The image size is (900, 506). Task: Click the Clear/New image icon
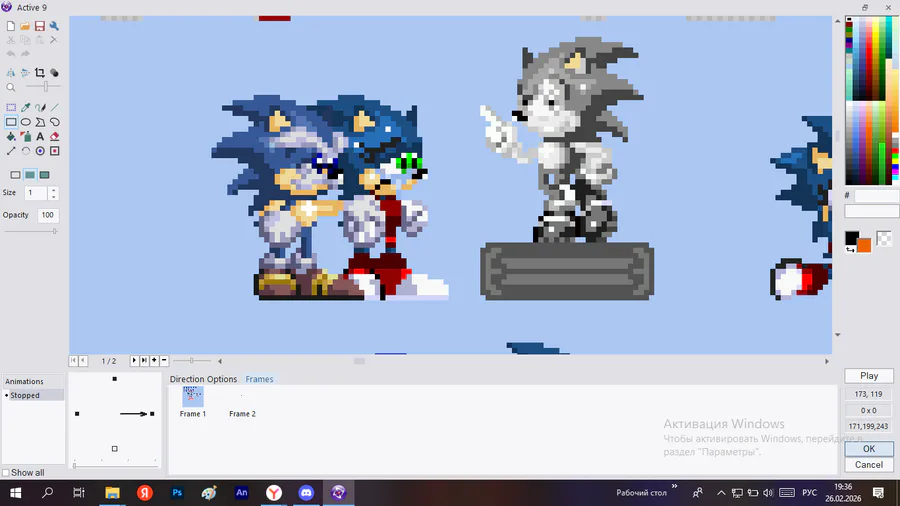[11, 26]
